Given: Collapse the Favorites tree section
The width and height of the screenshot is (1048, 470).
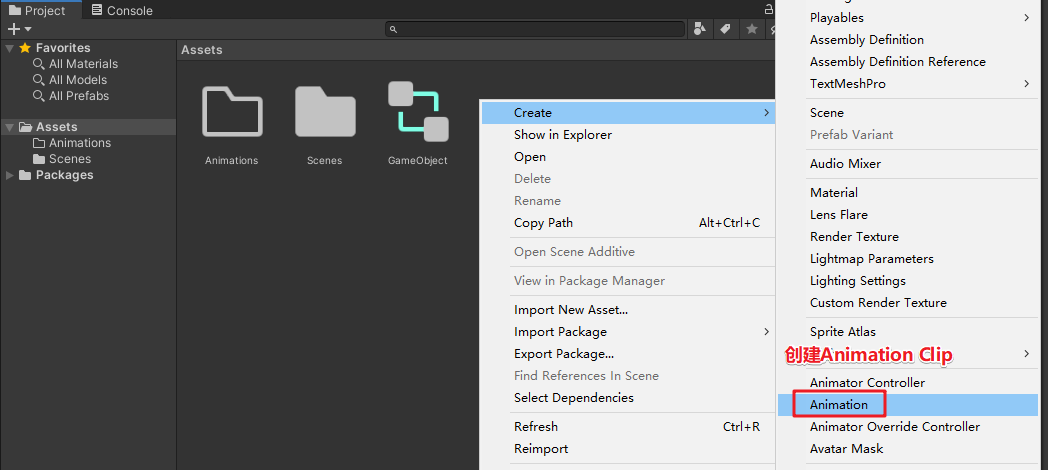Looking at the screenshot, I should click(10, 48).
